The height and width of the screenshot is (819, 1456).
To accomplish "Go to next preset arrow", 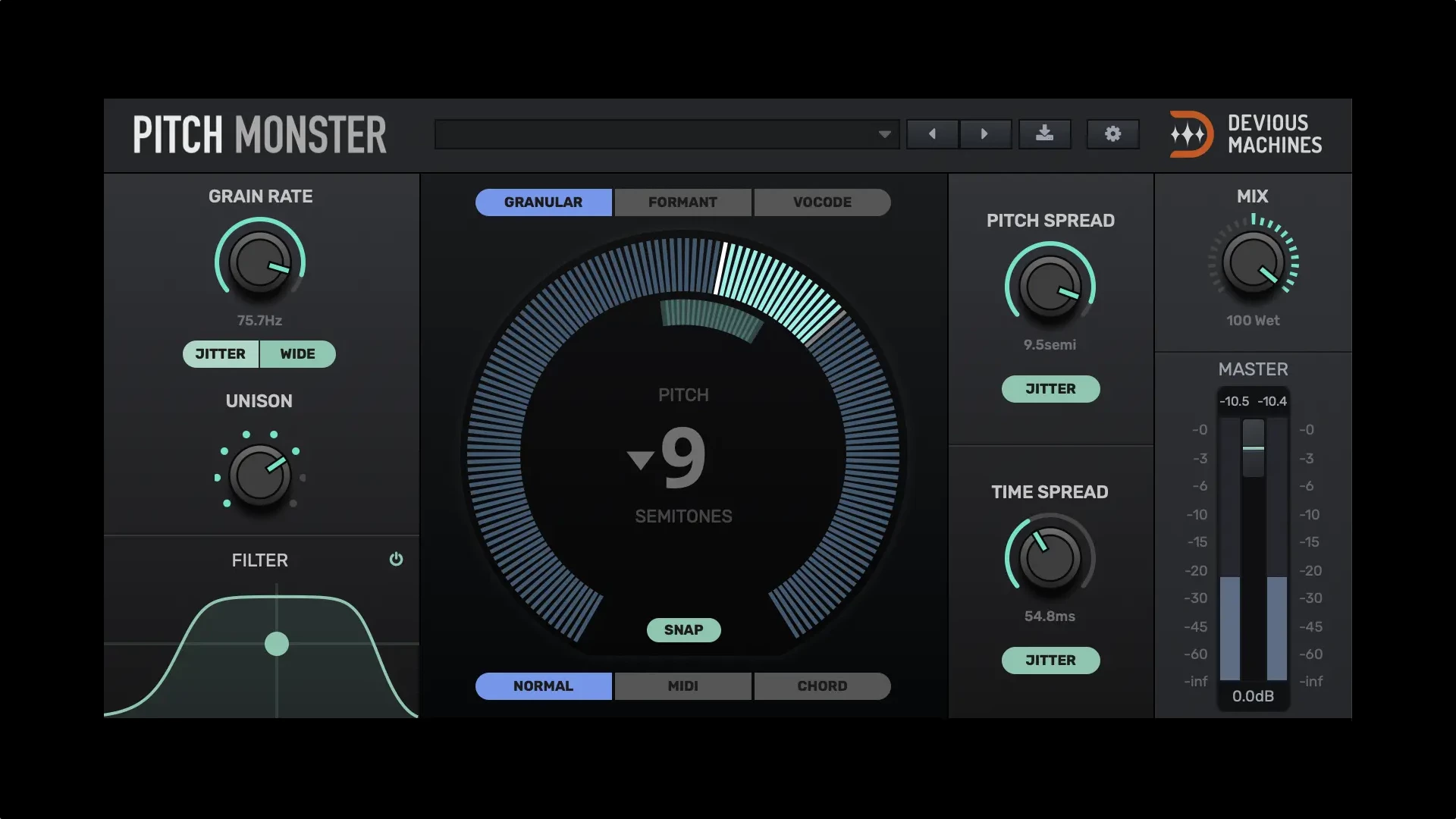I will coord(985,134).
